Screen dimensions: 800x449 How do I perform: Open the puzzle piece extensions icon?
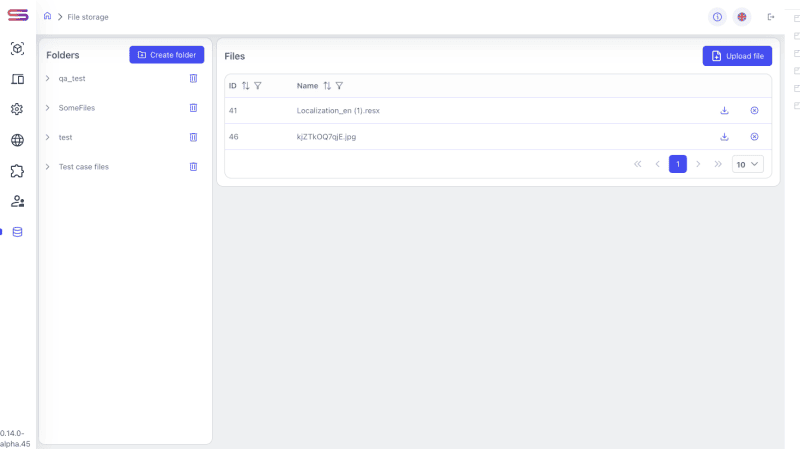pyautogui.click(x=17, y=171)
